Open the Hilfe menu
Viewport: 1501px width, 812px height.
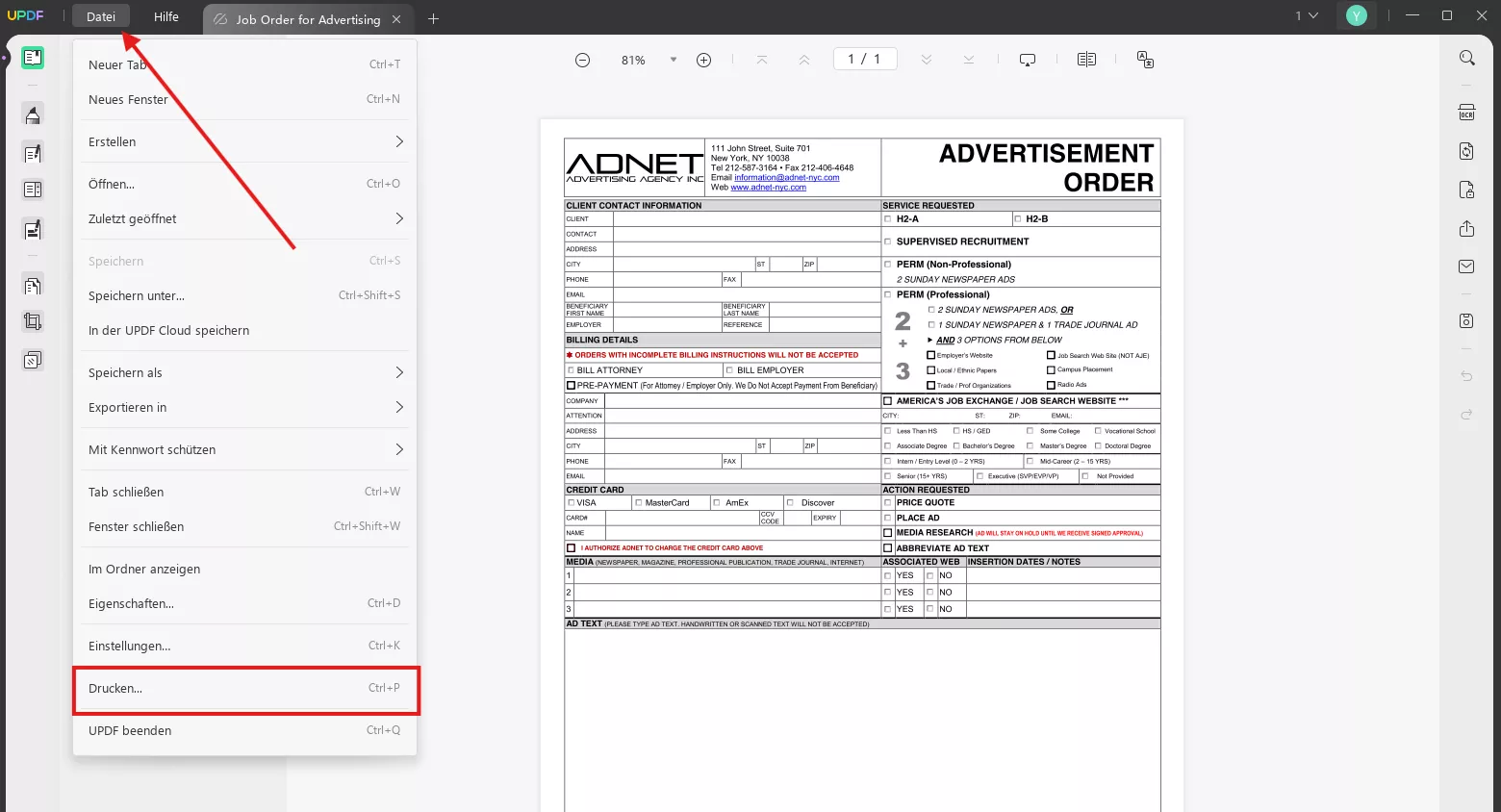(x=166, y=16)
